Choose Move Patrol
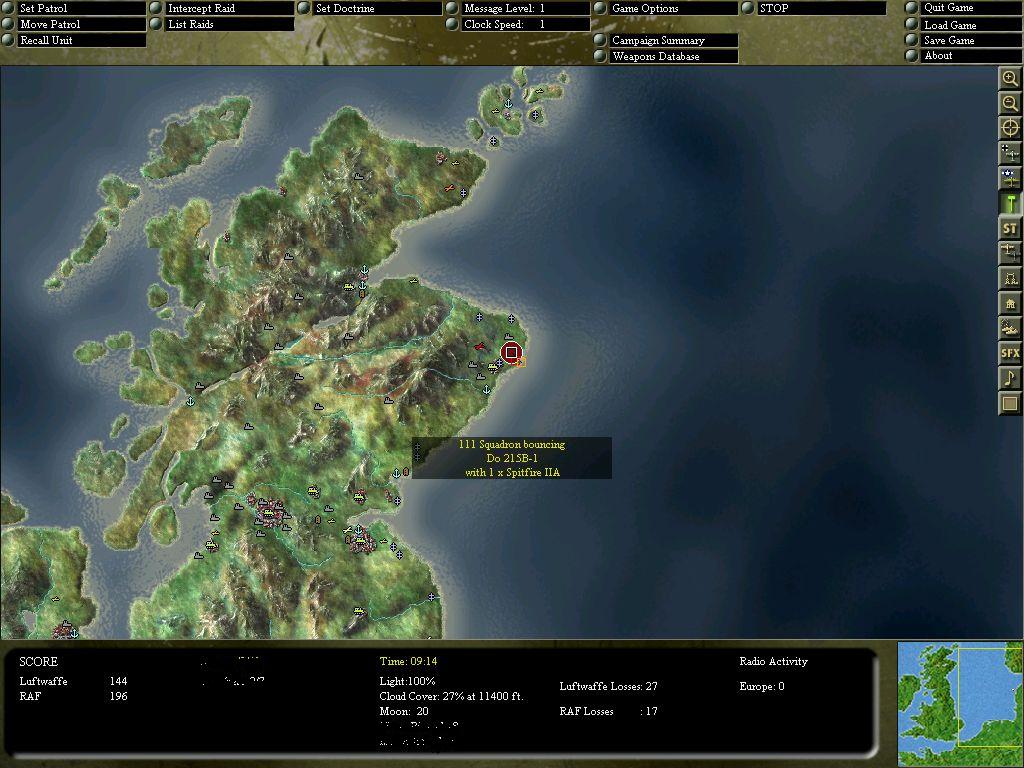The image size is (1024, 768). pos(74,24)
